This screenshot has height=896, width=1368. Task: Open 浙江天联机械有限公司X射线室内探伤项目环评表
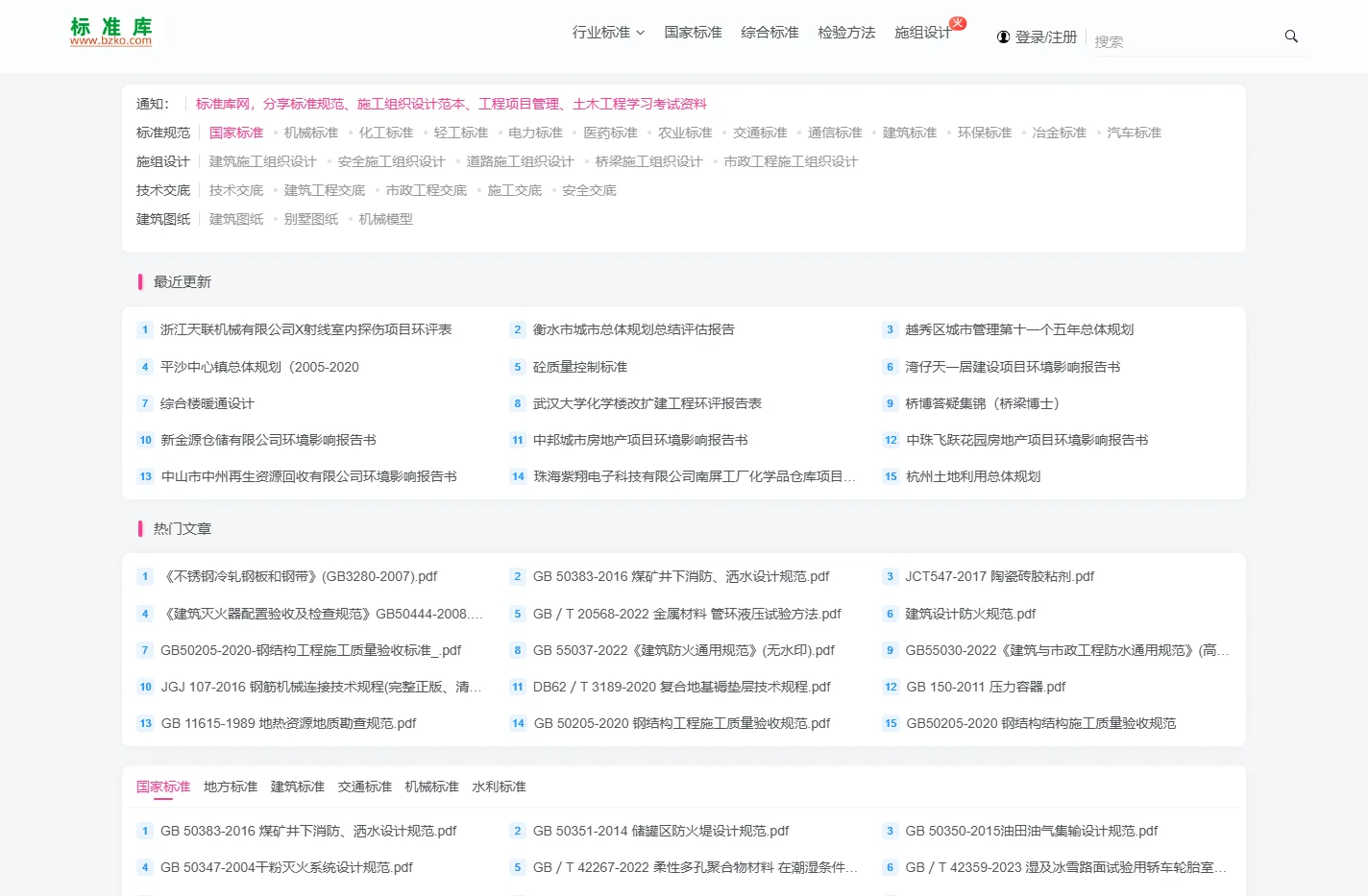tap(305, 329)
